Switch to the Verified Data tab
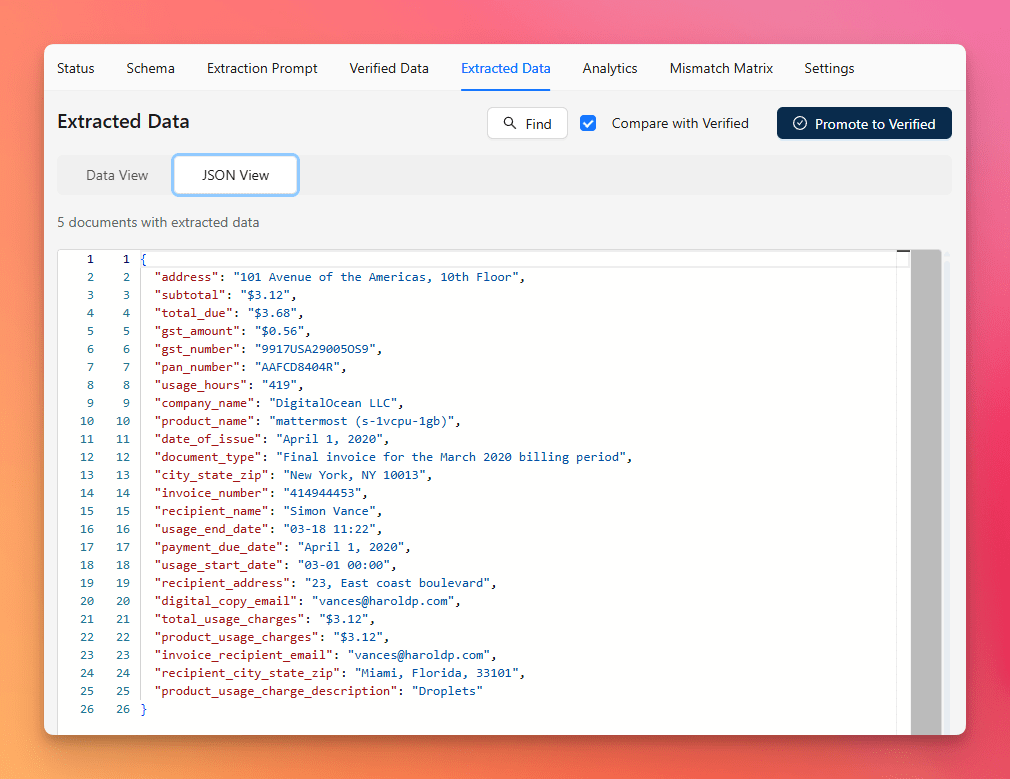The height and width of the screenshot is (779, 1010). click(x=389, y=69)
